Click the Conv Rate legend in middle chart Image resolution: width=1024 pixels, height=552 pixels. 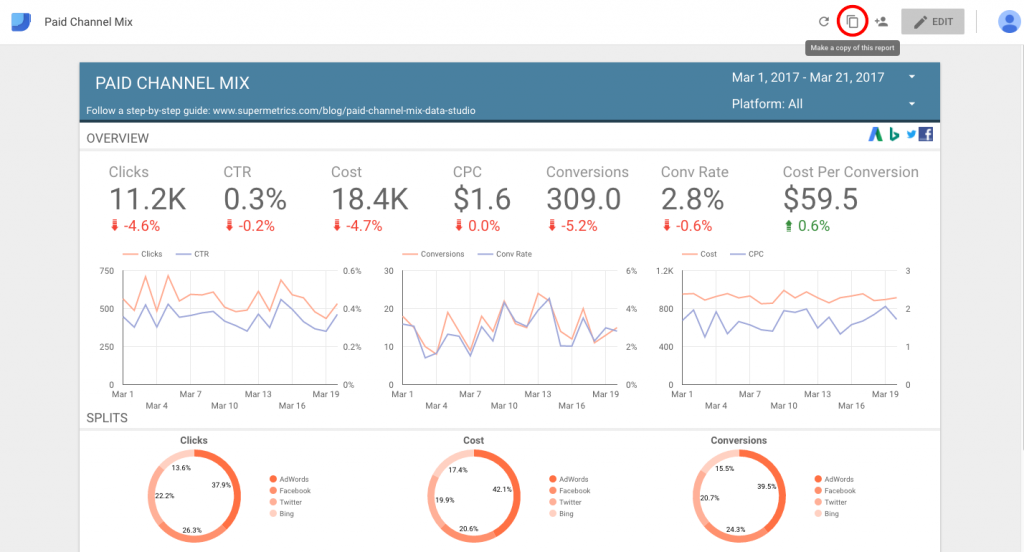point(509,254)
